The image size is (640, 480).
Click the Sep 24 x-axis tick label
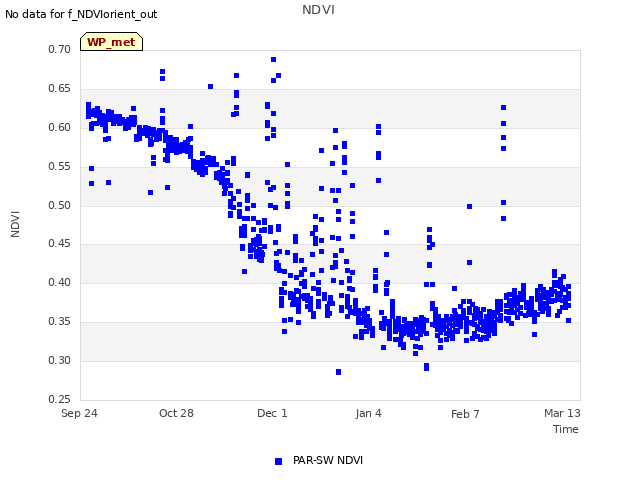[x=79, y=413]
